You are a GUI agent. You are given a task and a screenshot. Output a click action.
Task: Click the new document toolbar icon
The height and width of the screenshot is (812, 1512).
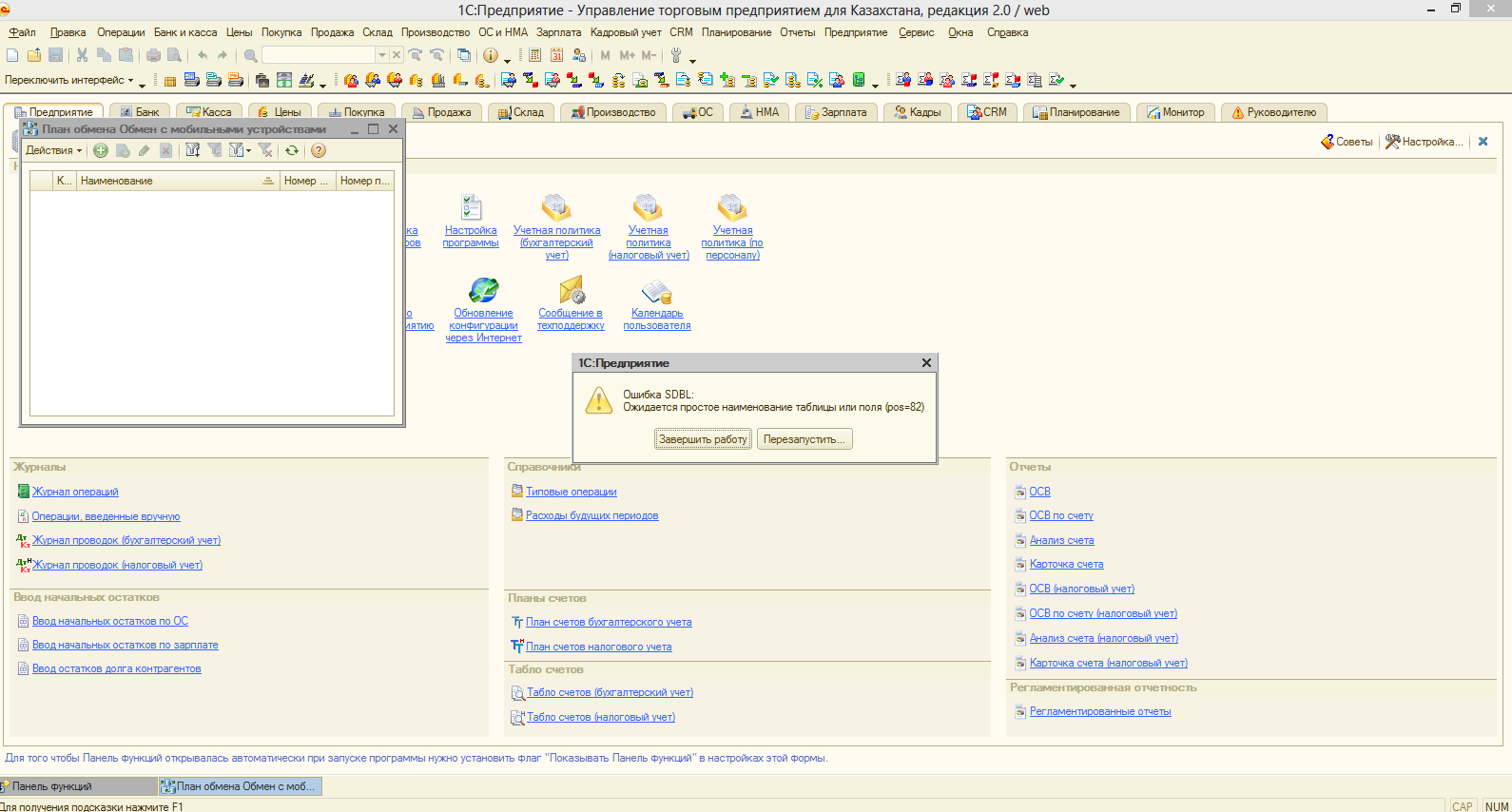pos(12,55)
